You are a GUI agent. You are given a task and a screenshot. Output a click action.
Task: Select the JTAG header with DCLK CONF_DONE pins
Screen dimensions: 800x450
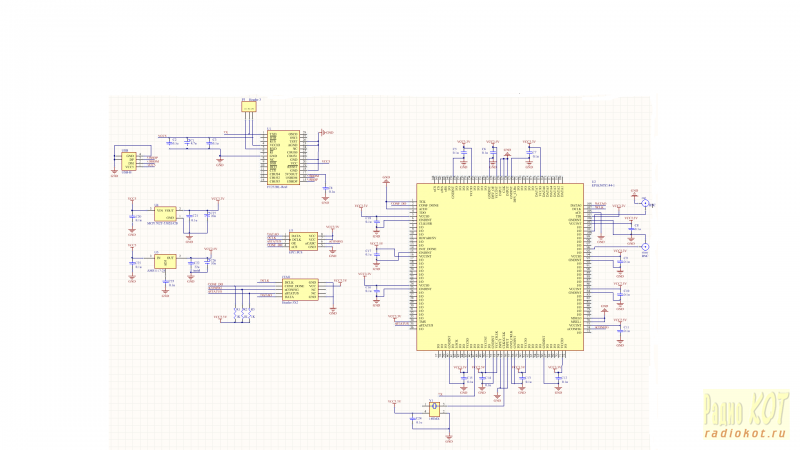pos(300,290)
